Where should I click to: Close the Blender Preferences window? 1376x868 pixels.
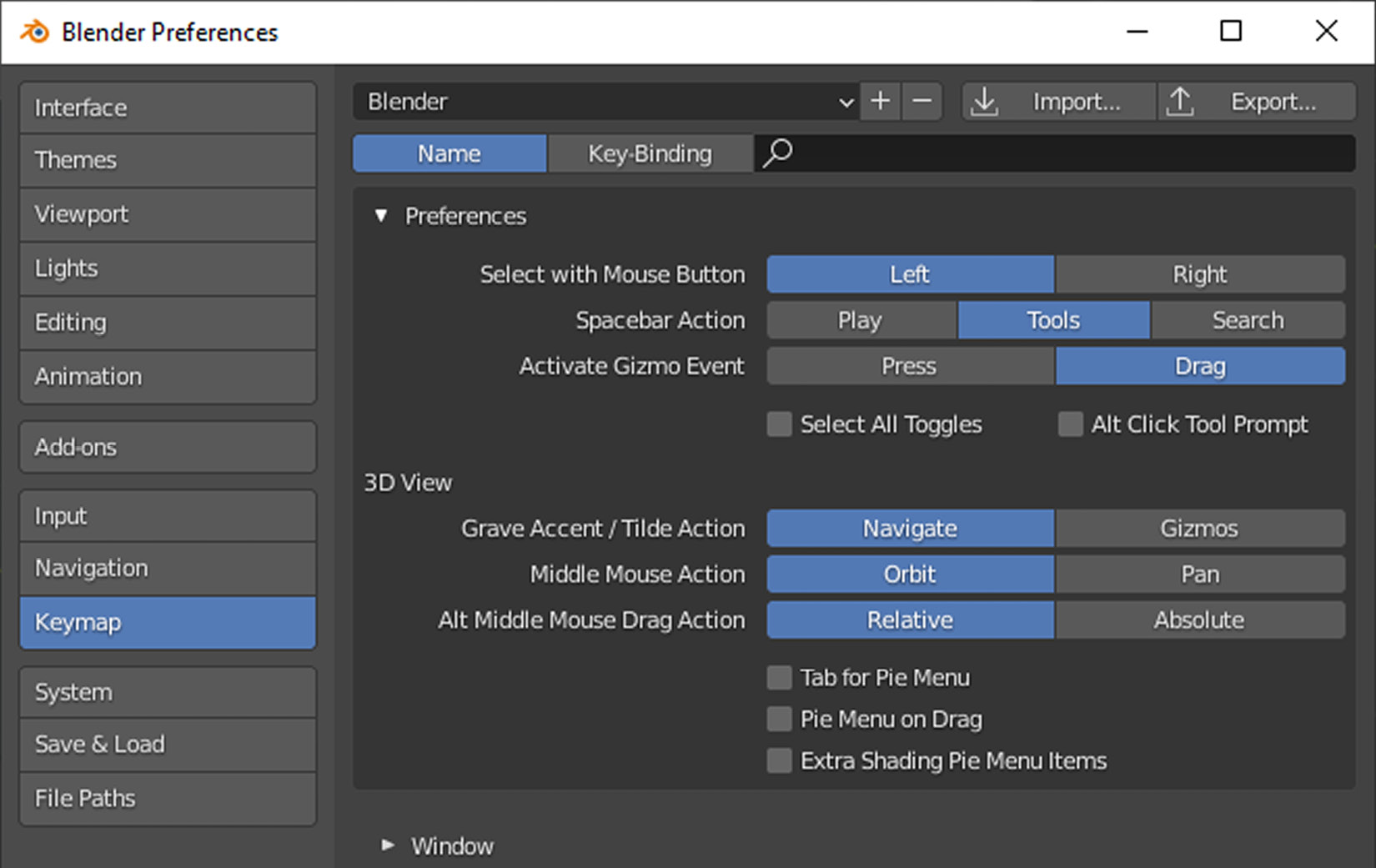(x=1326, y=32)
